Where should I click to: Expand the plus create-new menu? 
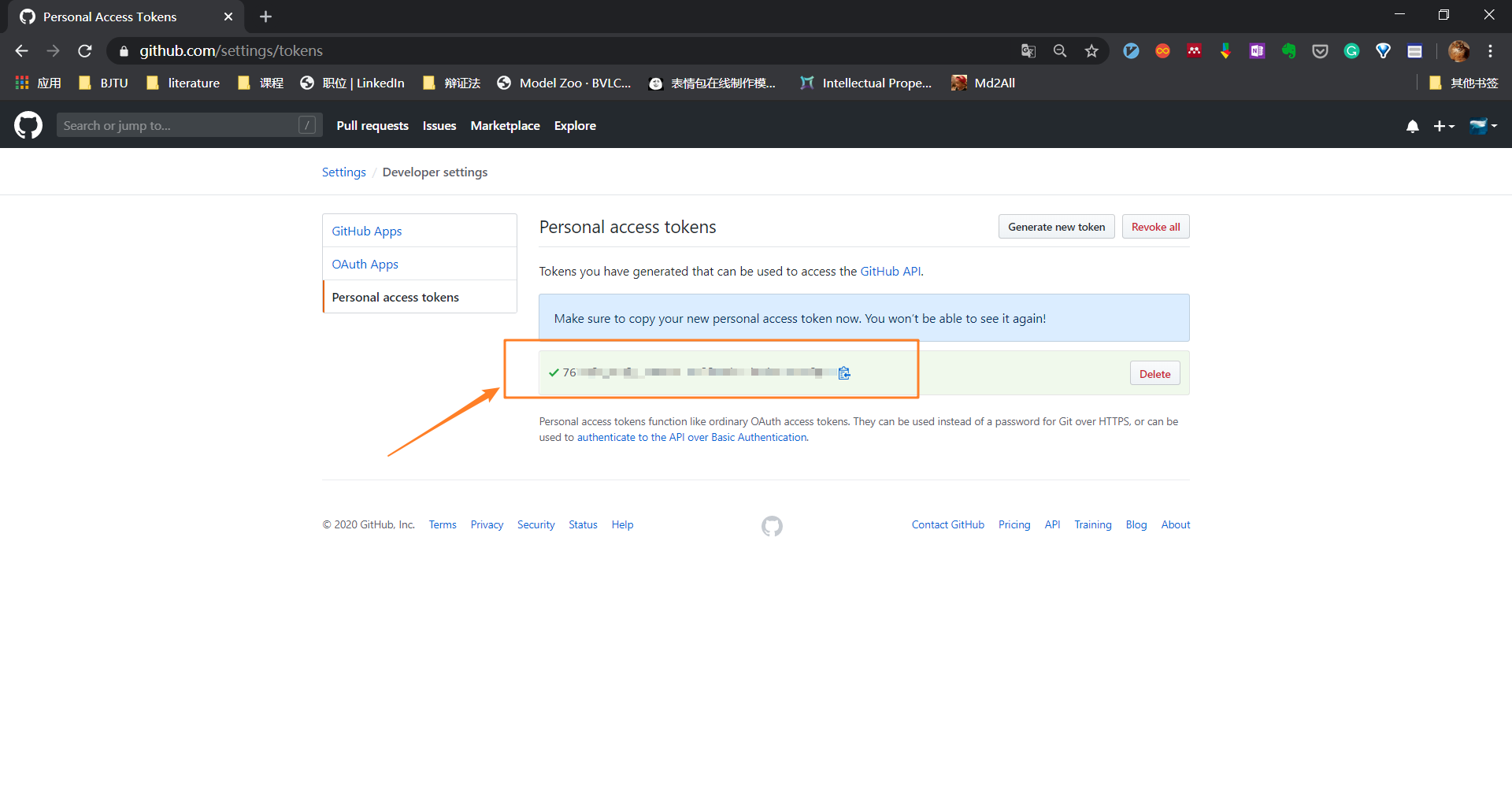[x=1443, y=126]
